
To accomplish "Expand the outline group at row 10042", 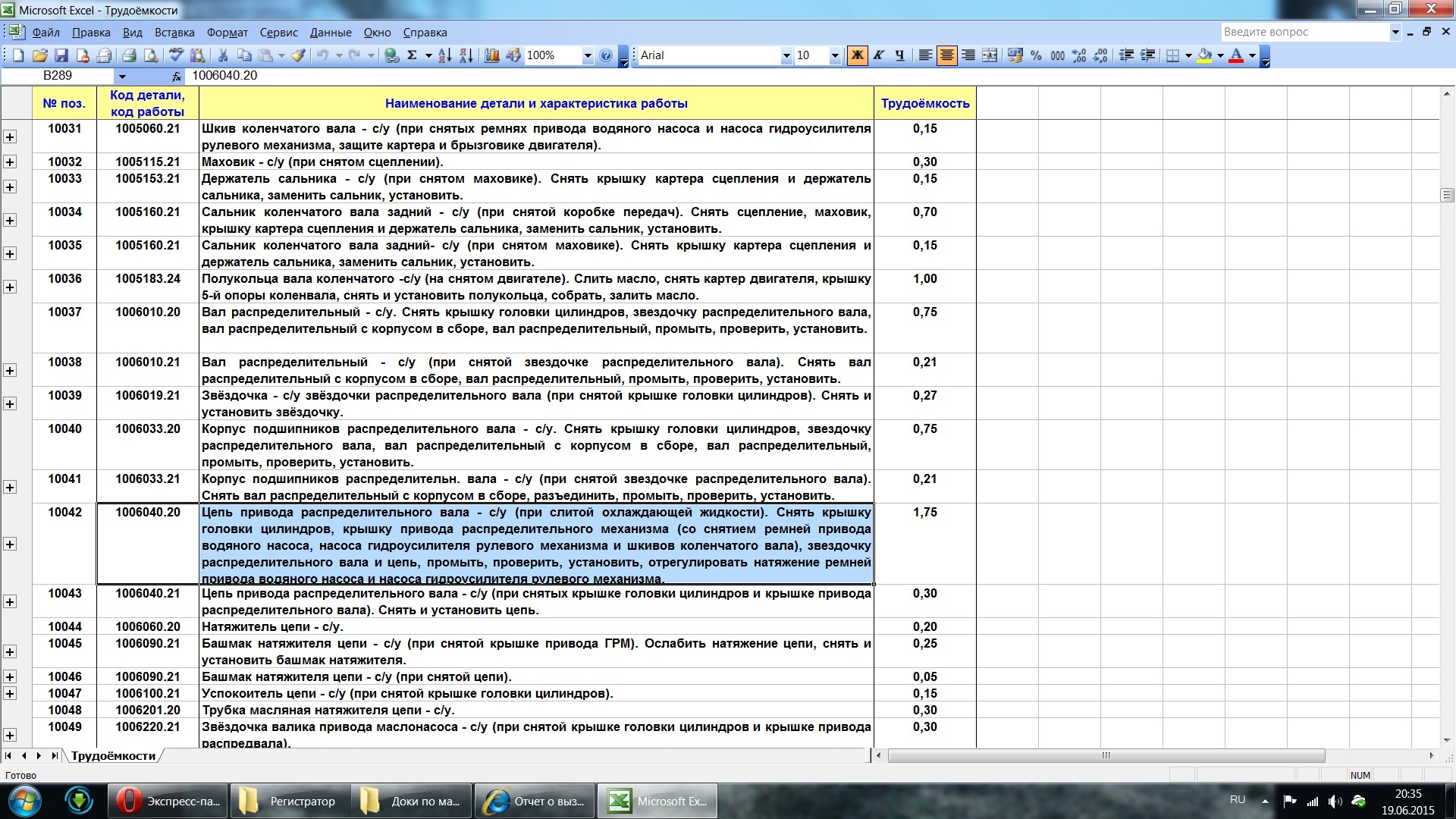I will [x=10, y=544].
